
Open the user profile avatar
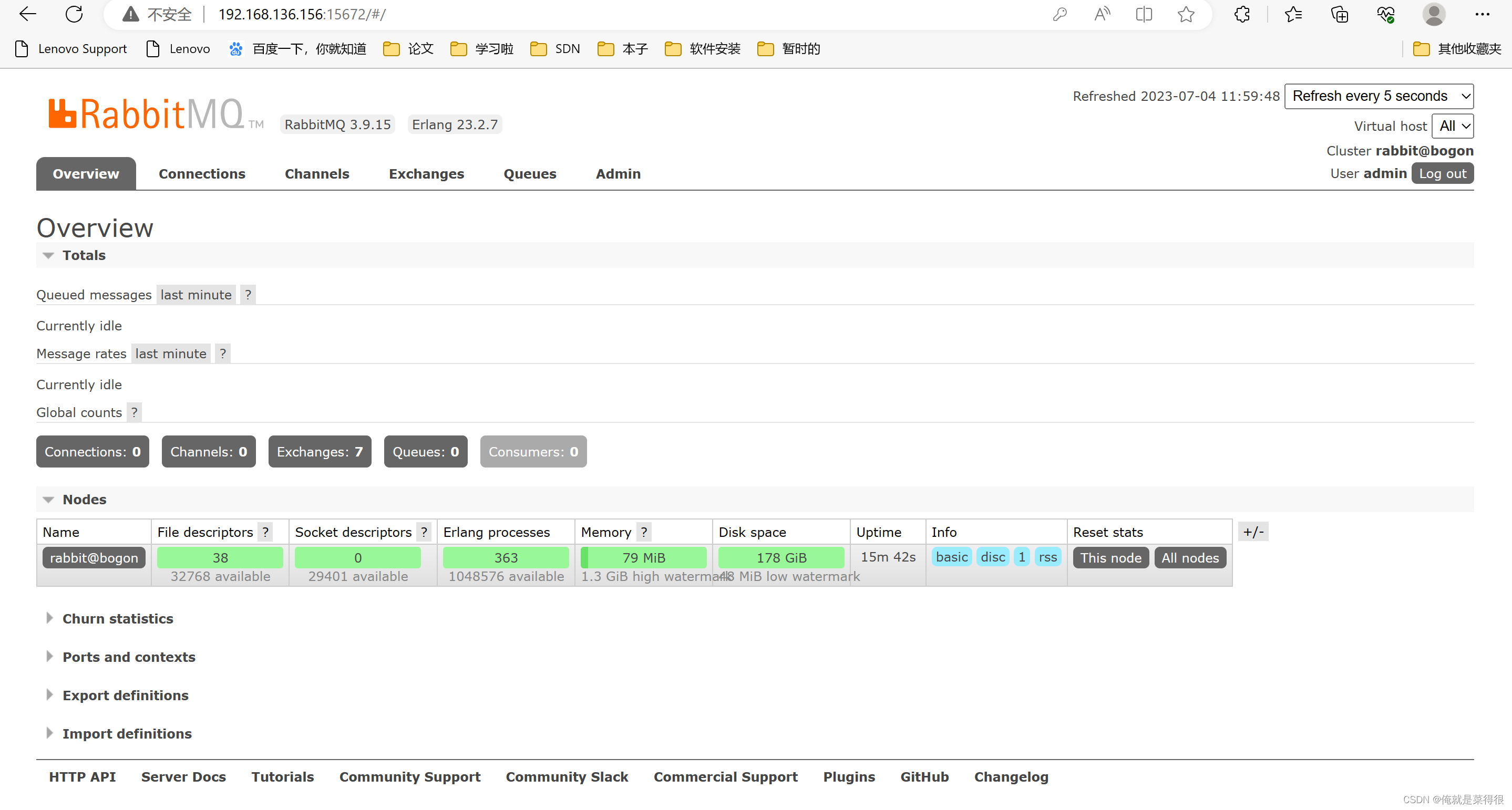tap(1433, 14)
